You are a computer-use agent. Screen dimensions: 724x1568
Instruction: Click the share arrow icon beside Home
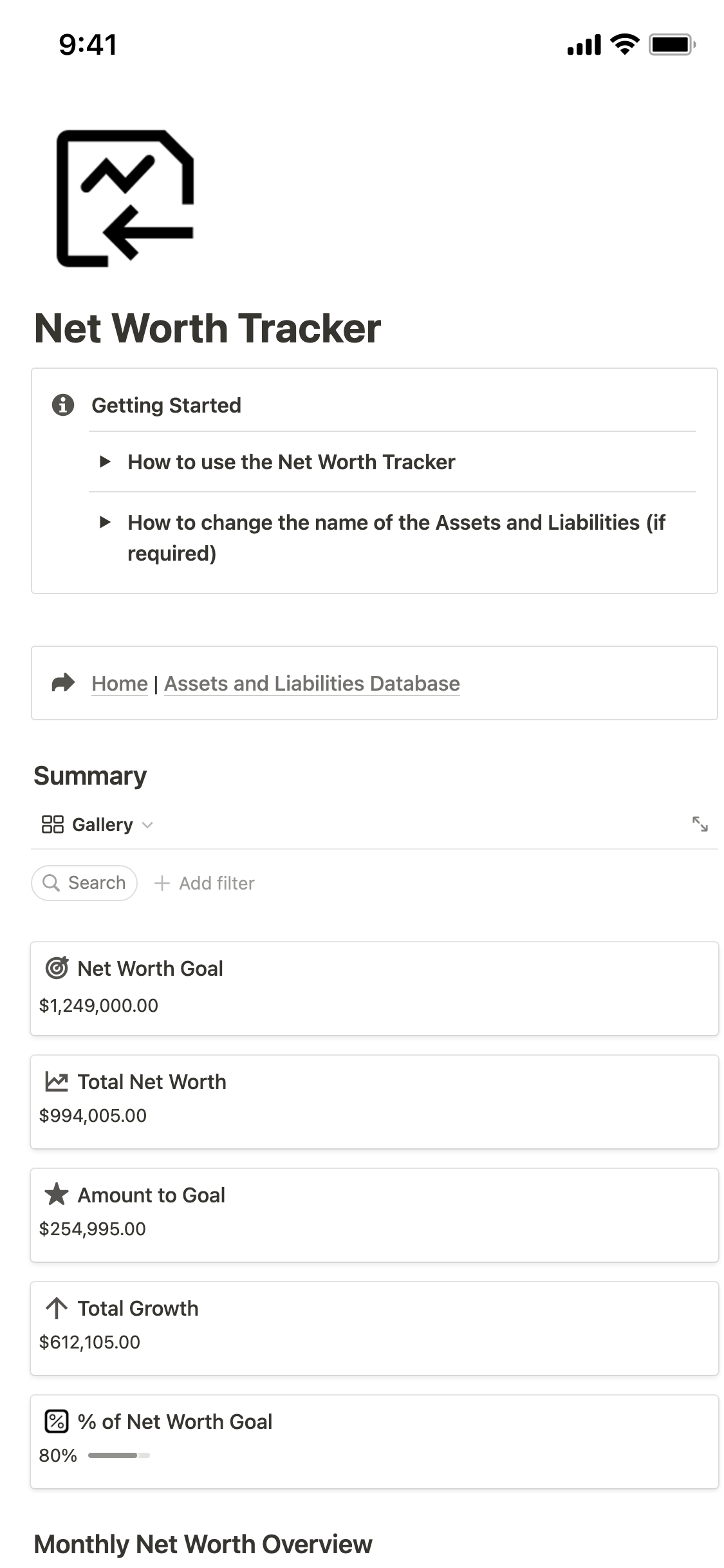click(63, 682)
